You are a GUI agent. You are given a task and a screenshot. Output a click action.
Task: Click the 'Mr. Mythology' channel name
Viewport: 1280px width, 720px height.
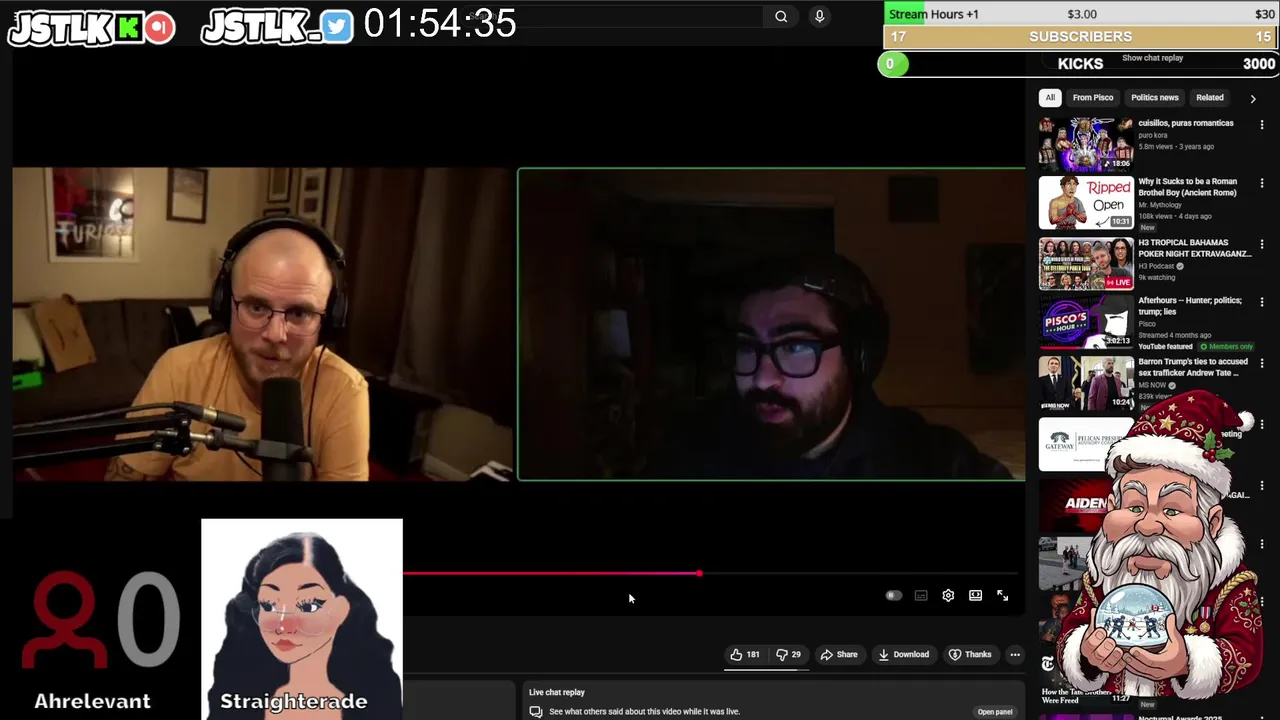coord(1160,205)
